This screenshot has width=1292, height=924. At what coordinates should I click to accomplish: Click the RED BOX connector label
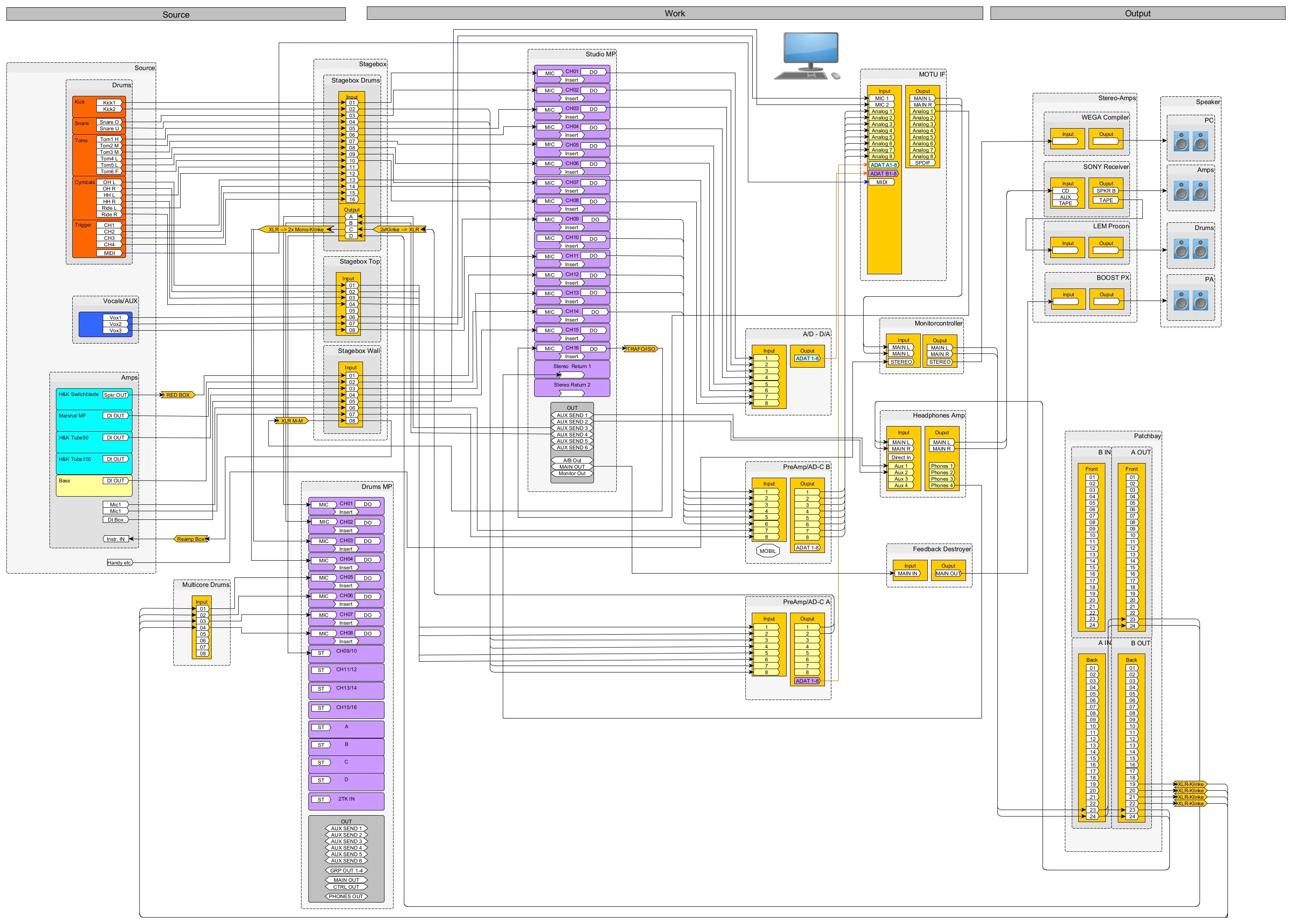click(178, 395)
